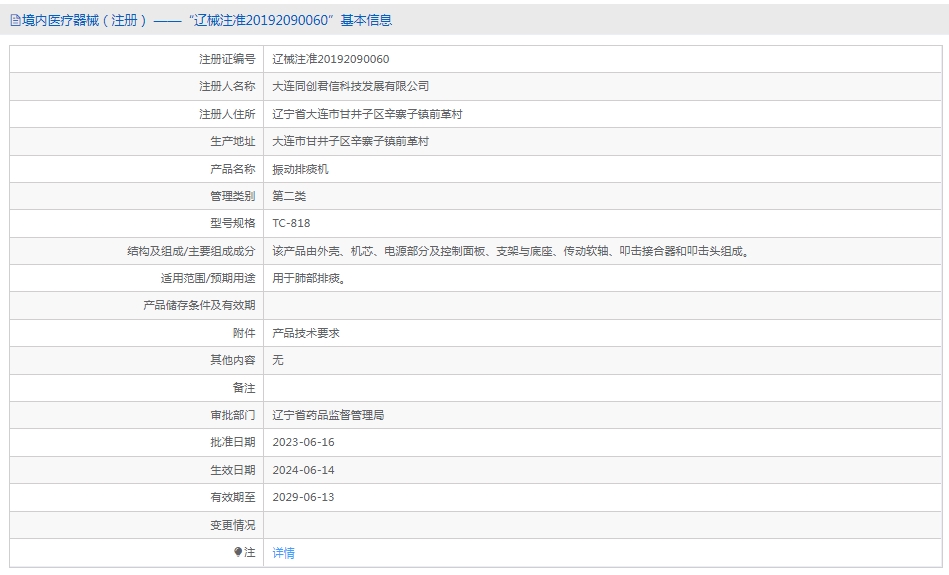The image size is (949, 575).
Task: Click 产品技术要求 attachment text
Action: click(306, 333)
